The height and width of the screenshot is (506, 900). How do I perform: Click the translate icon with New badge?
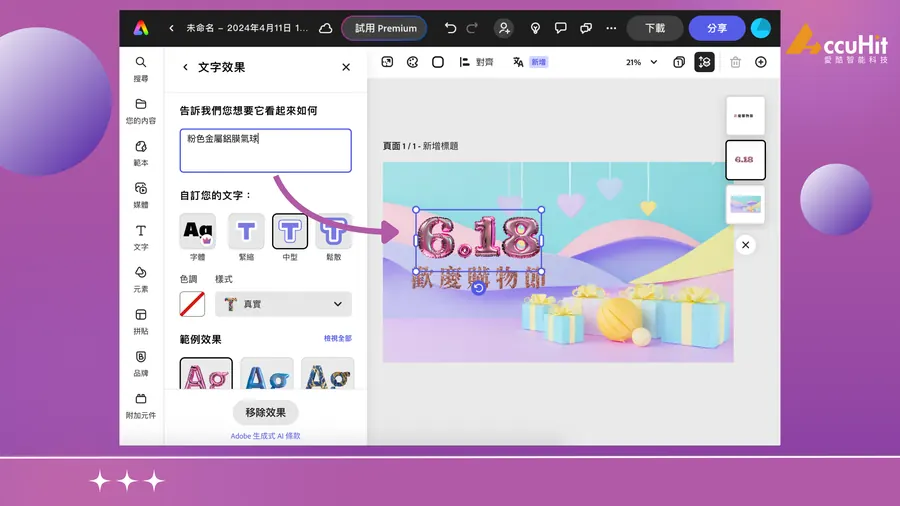[x=530, y=62]
